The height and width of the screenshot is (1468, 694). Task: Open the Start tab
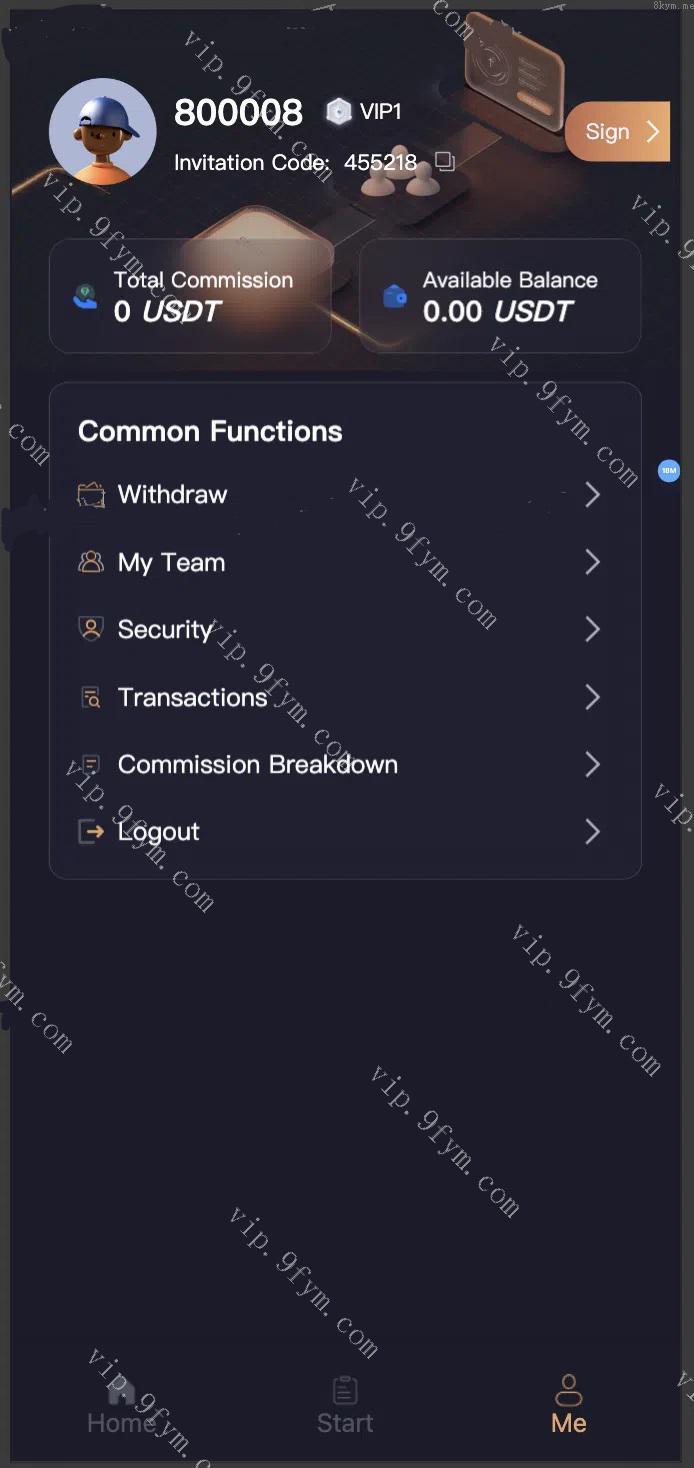(x=345, y=1407)
